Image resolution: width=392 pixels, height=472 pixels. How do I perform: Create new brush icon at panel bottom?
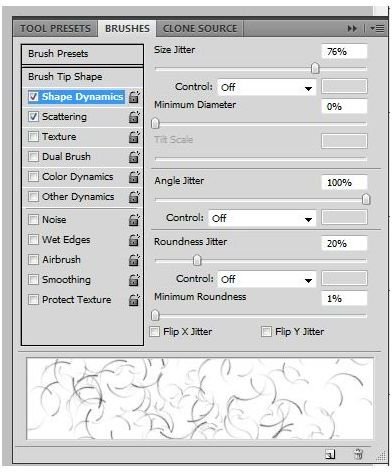point(330,454)
